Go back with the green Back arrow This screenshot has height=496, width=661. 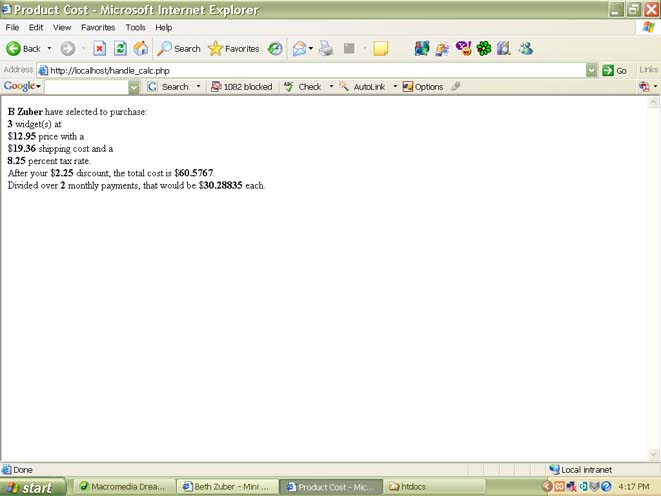(x=24, y=49)
